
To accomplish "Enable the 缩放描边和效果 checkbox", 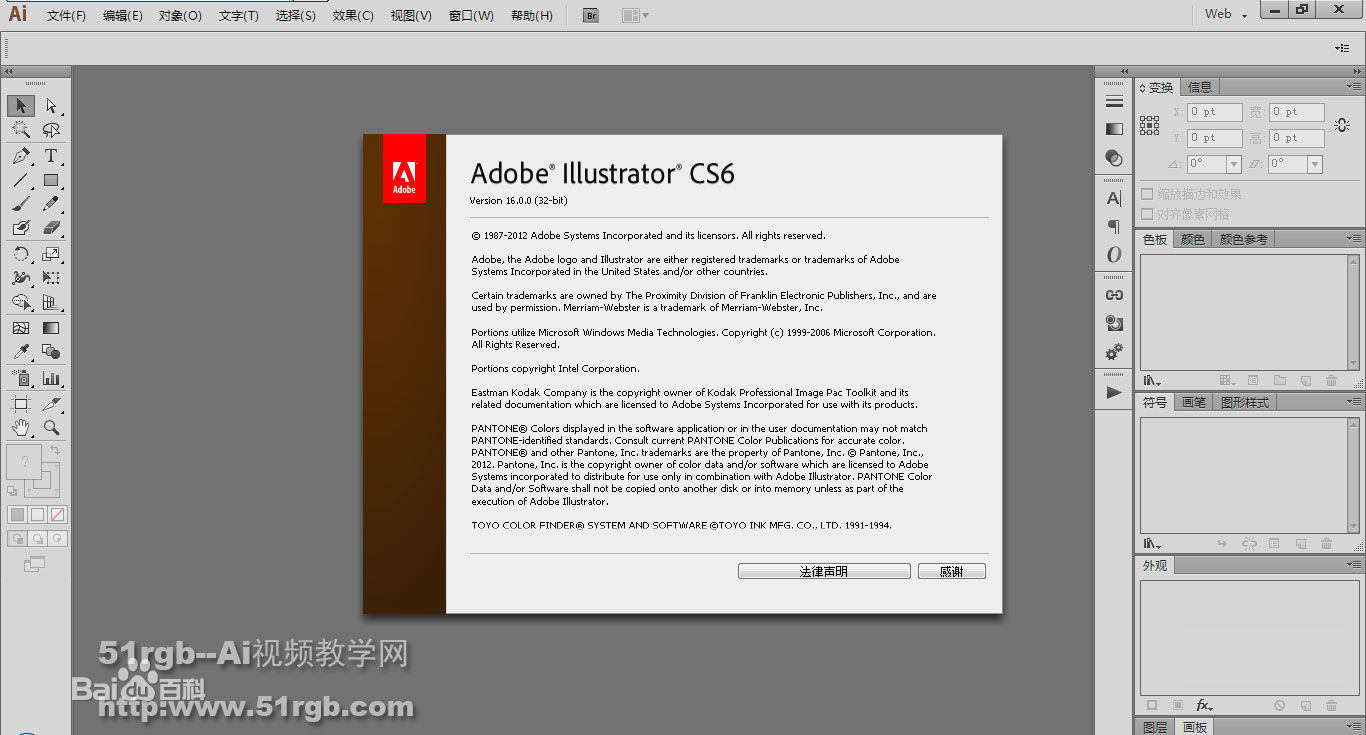I will click(1148, 194).
